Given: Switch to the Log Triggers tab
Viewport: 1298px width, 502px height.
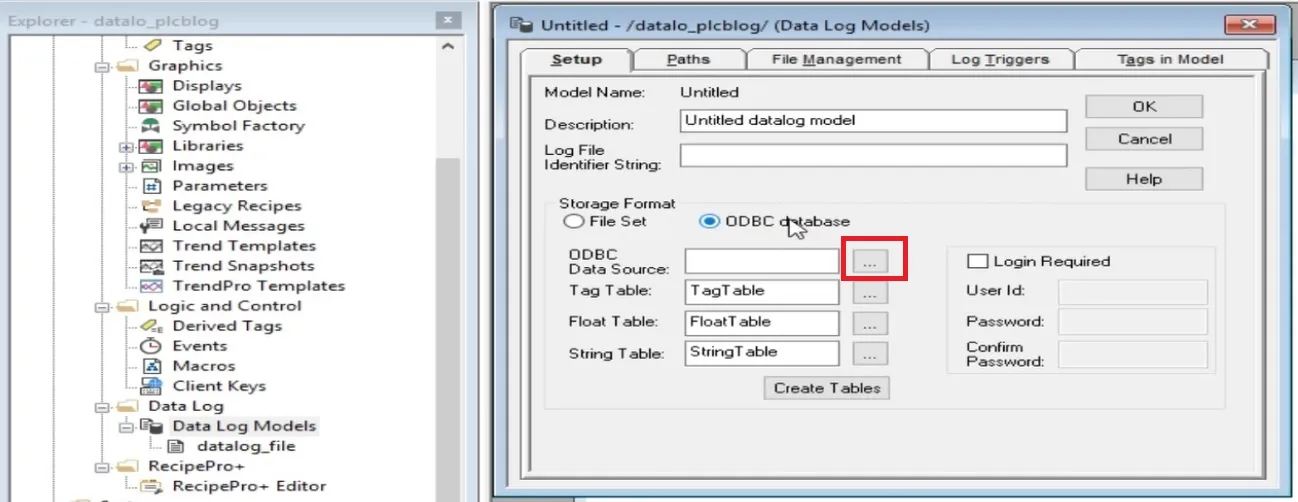Looking at the screenshot, I should (1000, 59).
